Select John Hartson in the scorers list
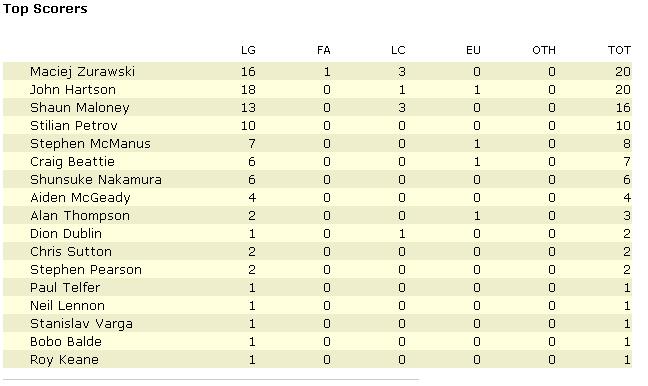 73,90
